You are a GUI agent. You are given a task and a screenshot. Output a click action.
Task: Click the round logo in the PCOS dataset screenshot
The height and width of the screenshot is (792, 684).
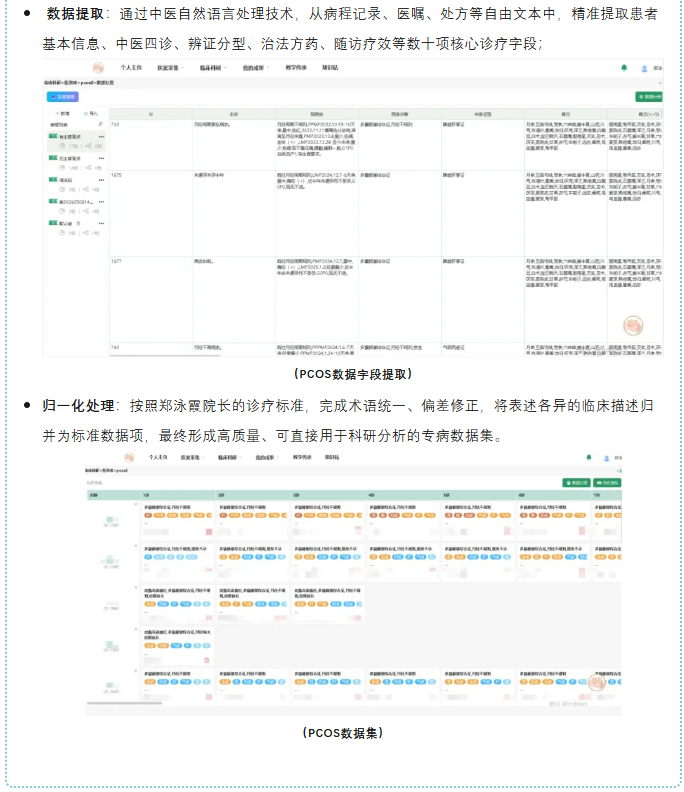129,458
